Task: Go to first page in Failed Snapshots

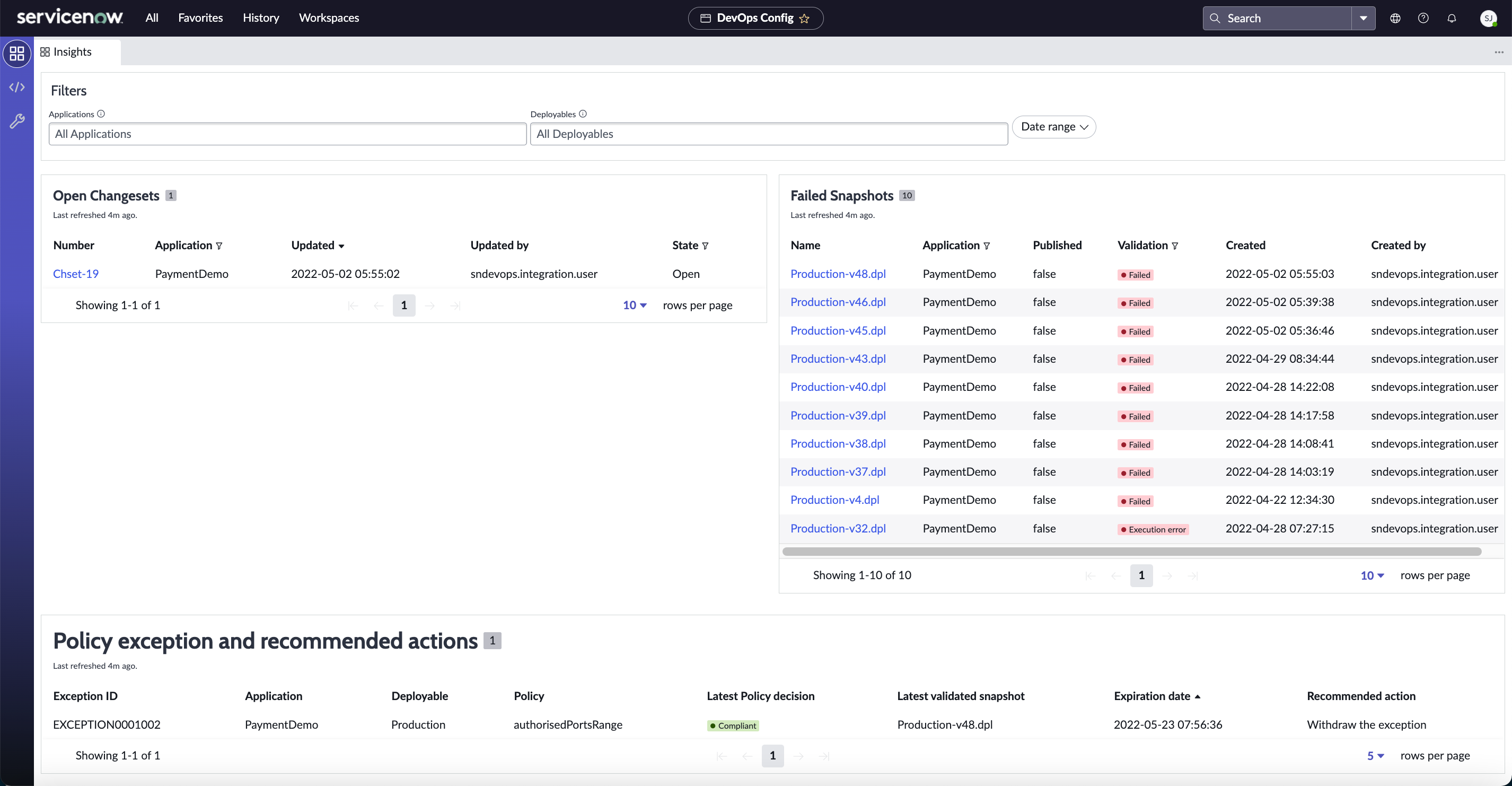Action: coord(1090,576)
